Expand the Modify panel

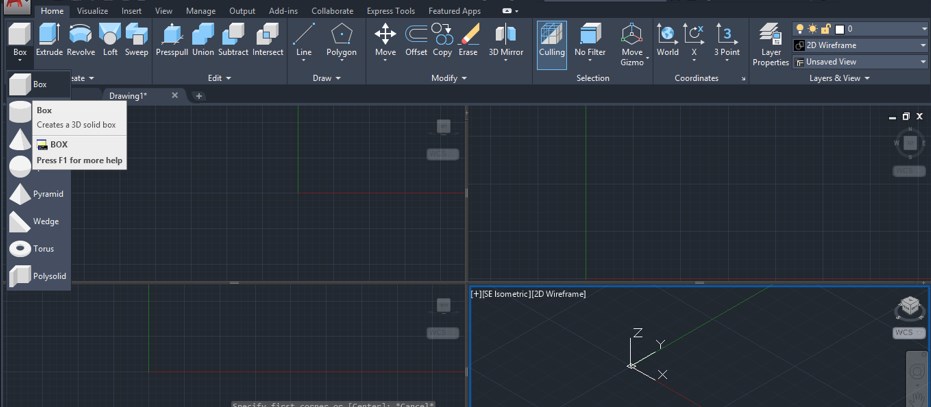[449, 78]
